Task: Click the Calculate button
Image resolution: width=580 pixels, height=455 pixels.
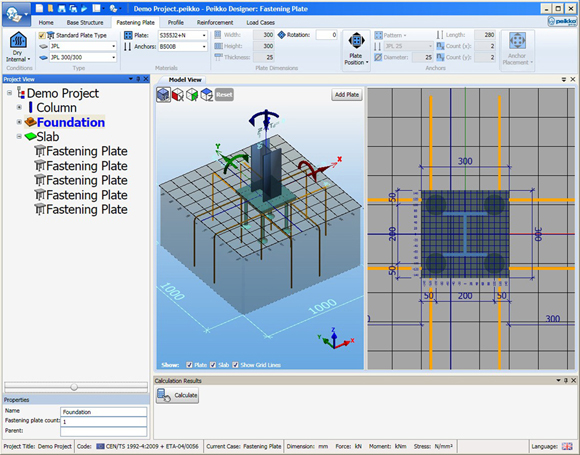Action: 178,395
